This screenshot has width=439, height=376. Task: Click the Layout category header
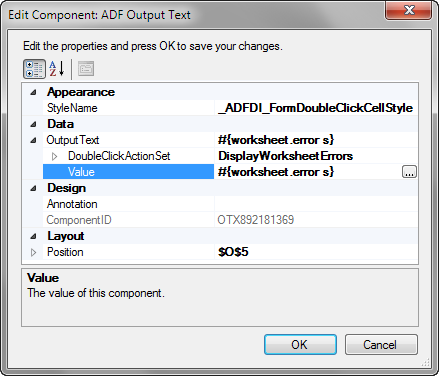tap(66, 236)
